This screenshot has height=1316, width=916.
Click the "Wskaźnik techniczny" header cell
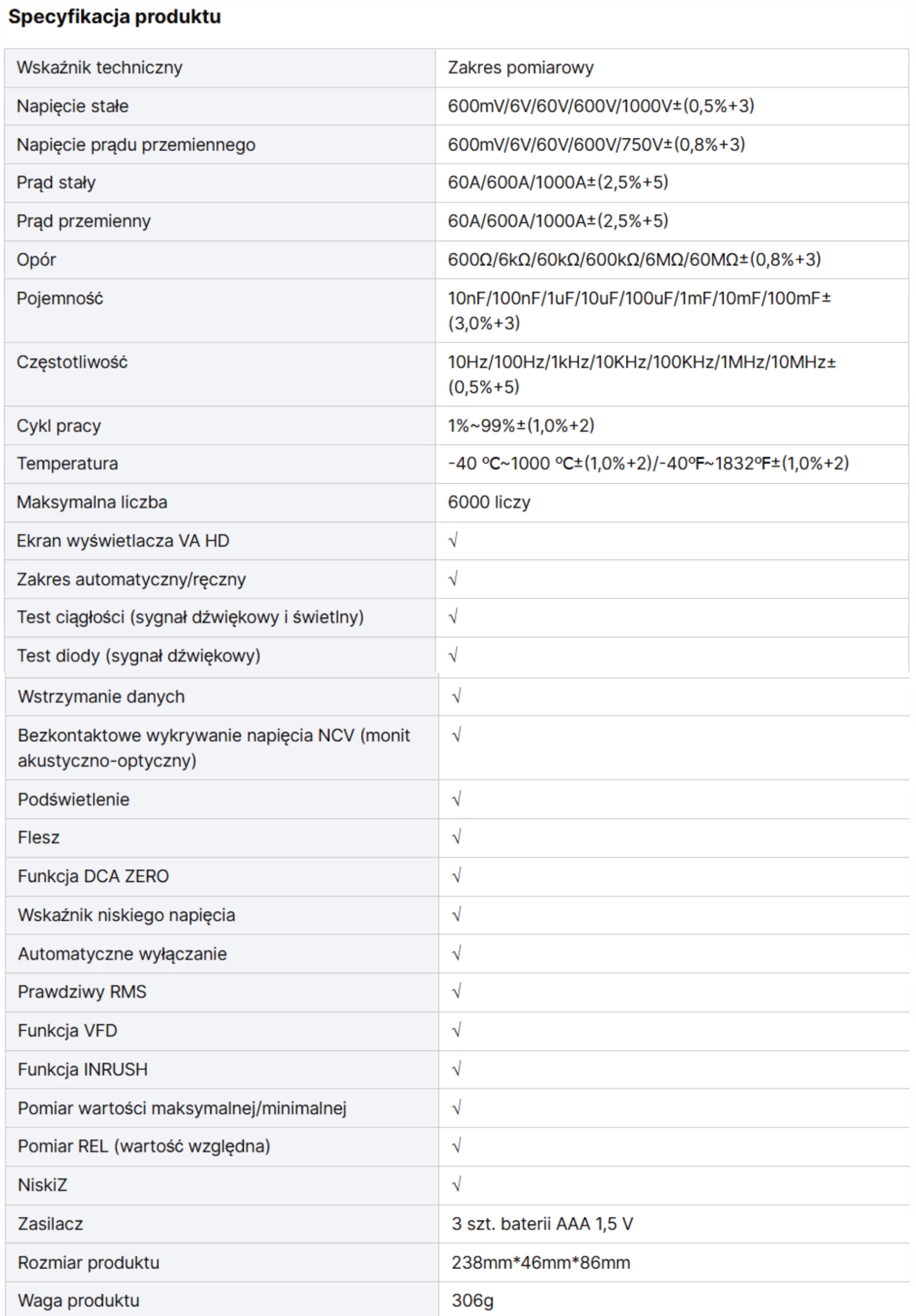point(99,68)
